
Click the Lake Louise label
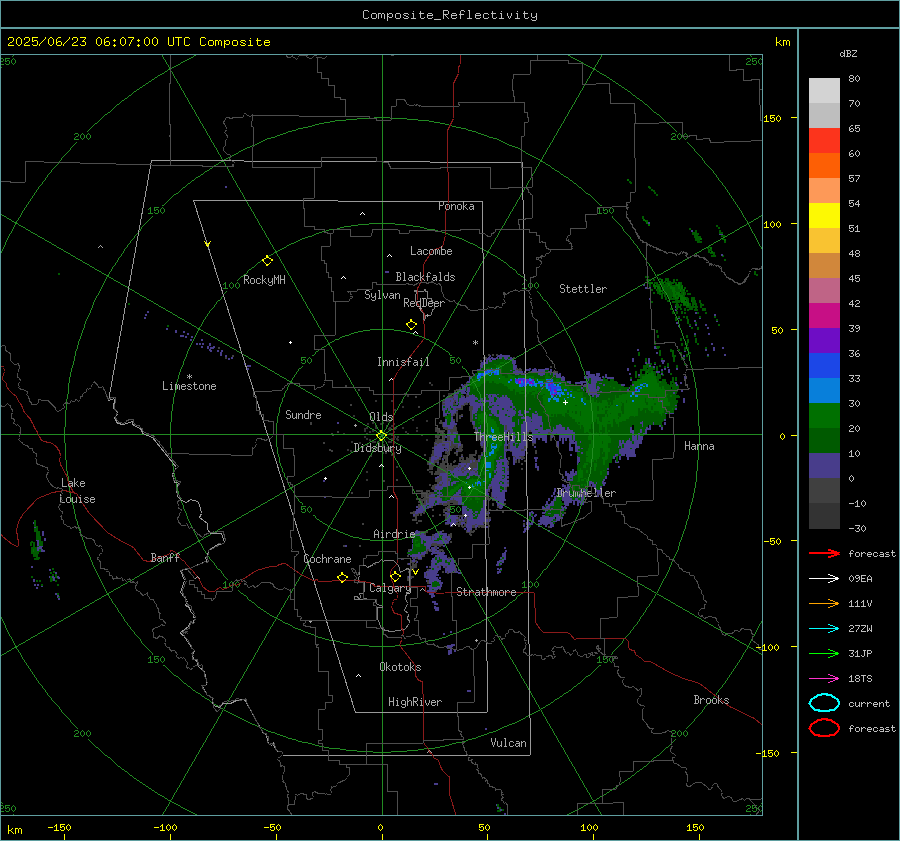[77, 491]
